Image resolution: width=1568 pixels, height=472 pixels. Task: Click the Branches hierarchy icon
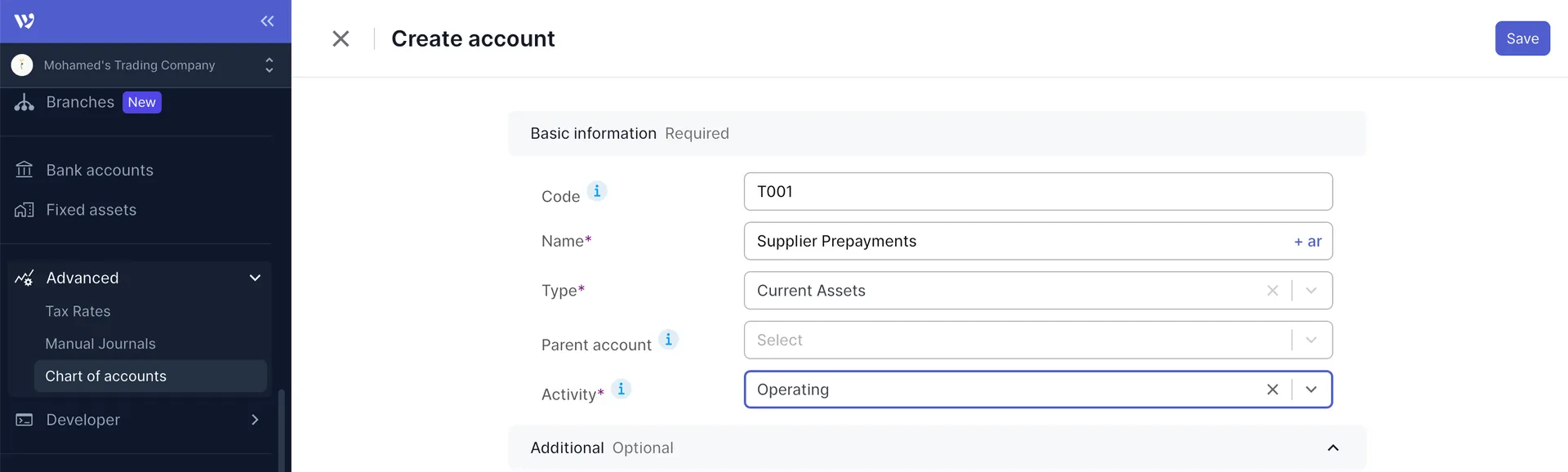[x=24, y=102]
